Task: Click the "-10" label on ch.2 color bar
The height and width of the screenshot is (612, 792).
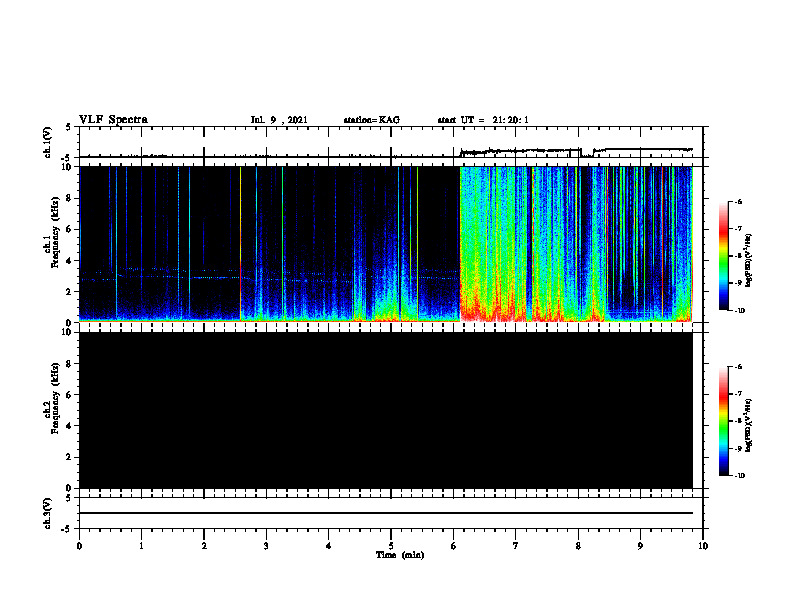Action: [x=739, y=476]
